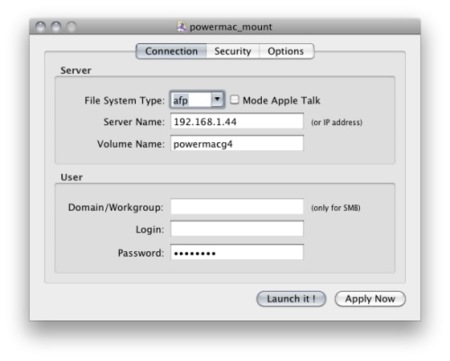Click the Launch it ! button
The height and width of the screenshot is (361, 450).
coord(291,299)
